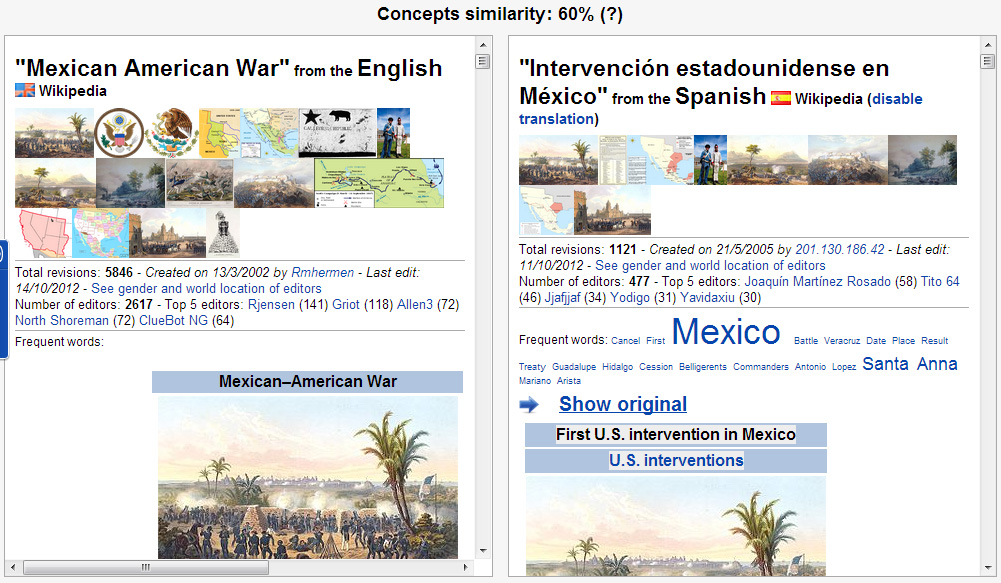Open the two soldiers thumbnail in Spanish panel
The width and height of the screenshot is (1001, 583).
711,160
